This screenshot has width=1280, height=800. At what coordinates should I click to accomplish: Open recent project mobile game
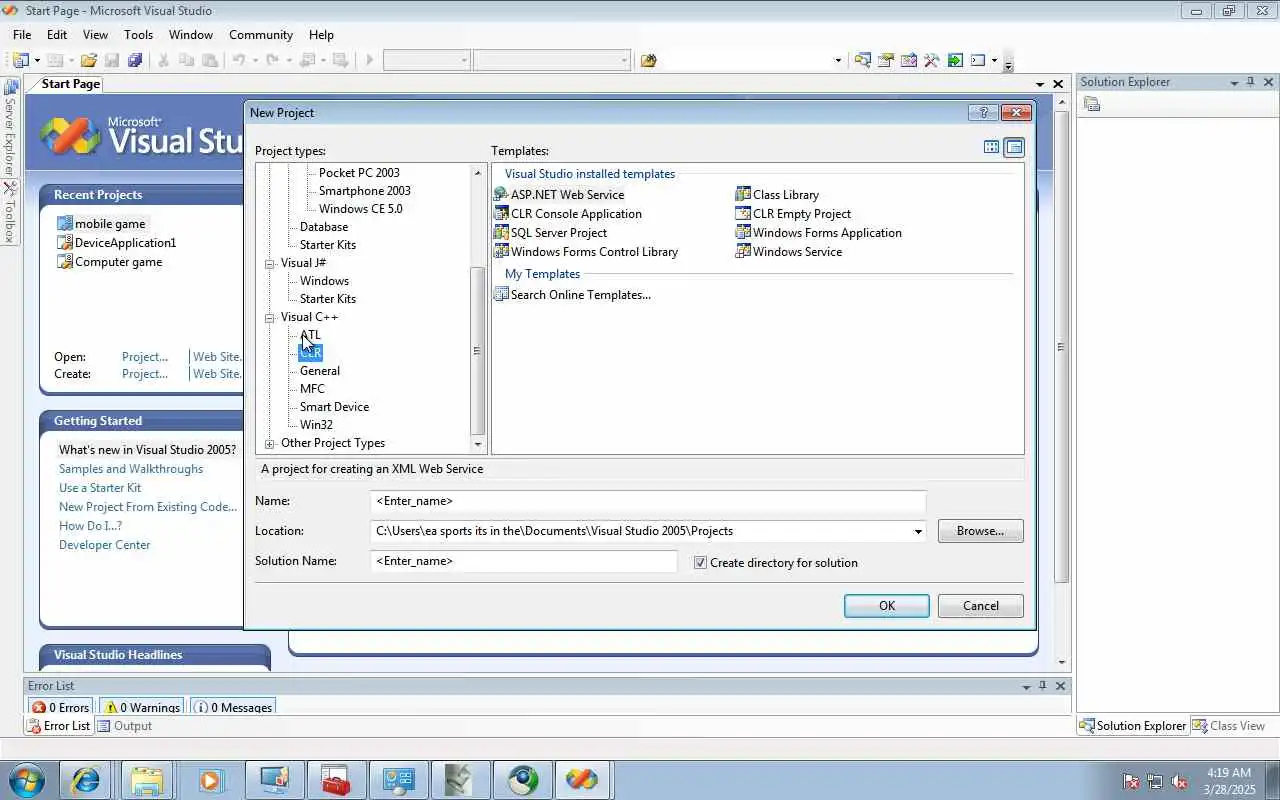pyautogui.click(x=110, y=224)
